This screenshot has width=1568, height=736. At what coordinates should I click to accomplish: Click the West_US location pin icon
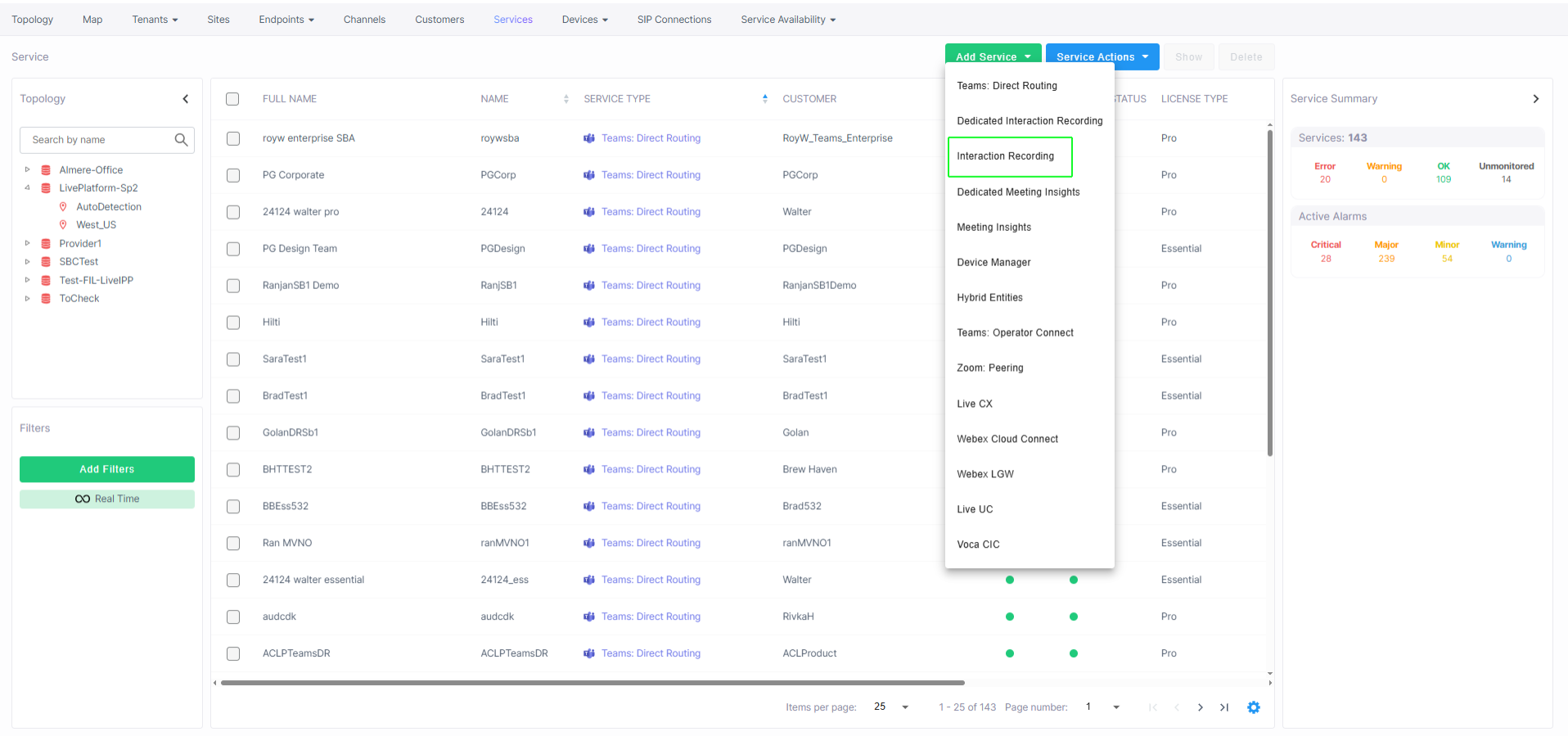coord(63,225)
